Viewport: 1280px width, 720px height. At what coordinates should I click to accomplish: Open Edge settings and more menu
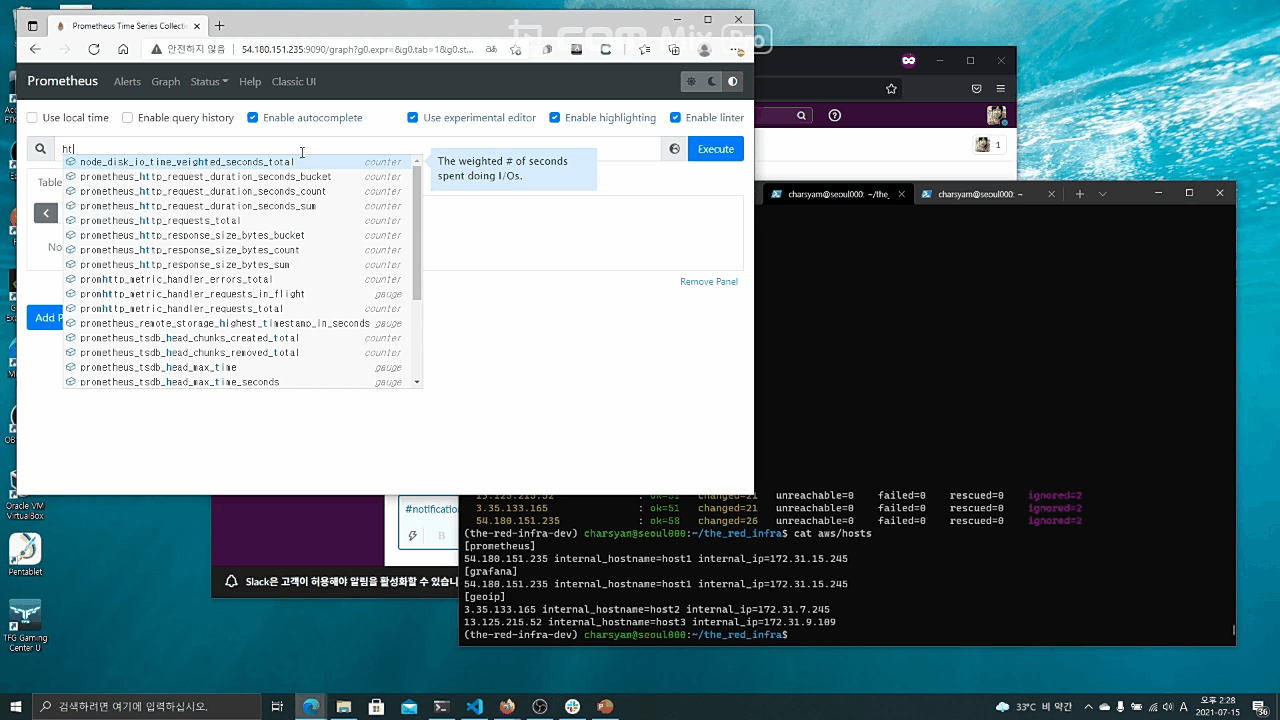coord(736,49)
